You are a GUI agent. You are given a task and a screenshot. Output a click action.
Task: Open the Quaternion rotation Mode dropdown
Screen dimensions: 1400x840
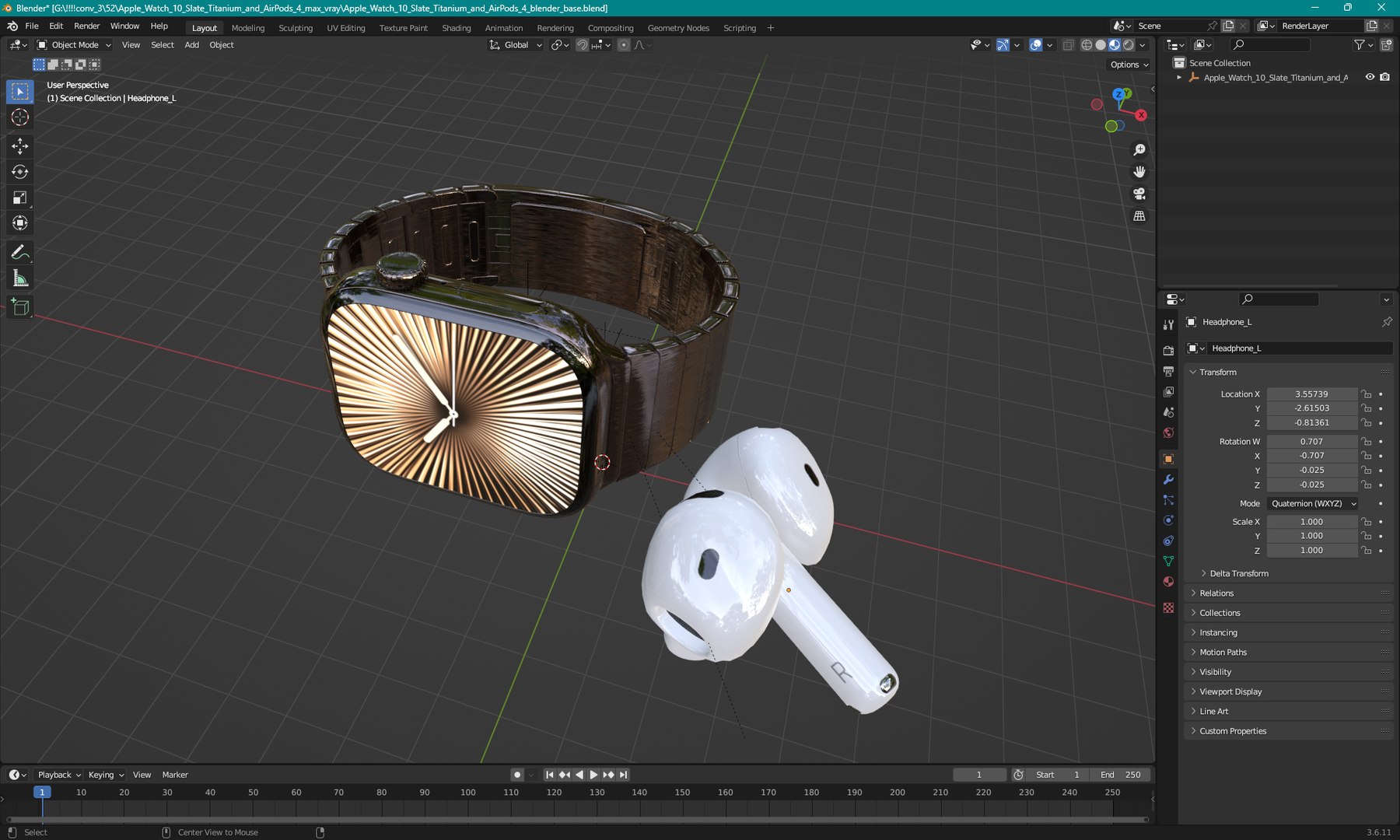(1313, 504)
